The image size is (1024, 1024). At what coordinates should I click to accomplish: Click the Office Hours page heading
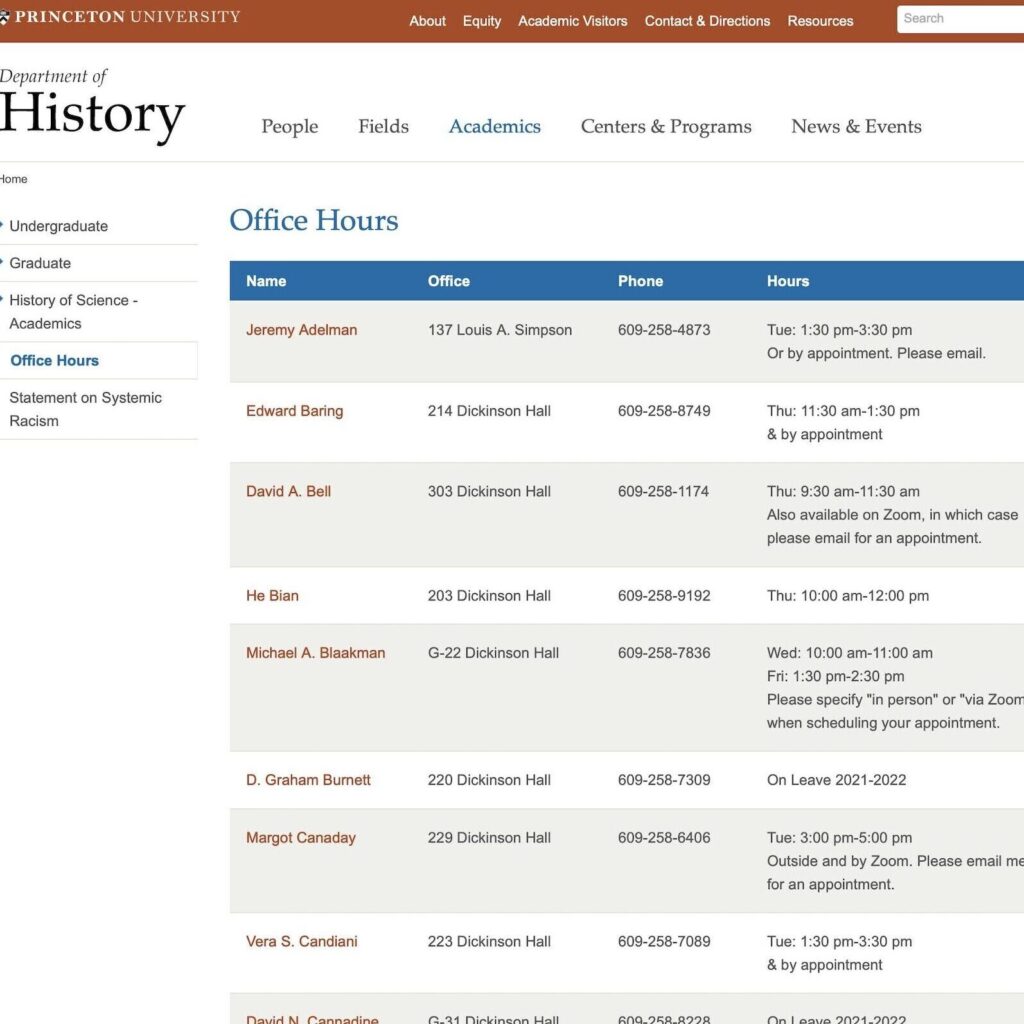click(x=313, y=220)
